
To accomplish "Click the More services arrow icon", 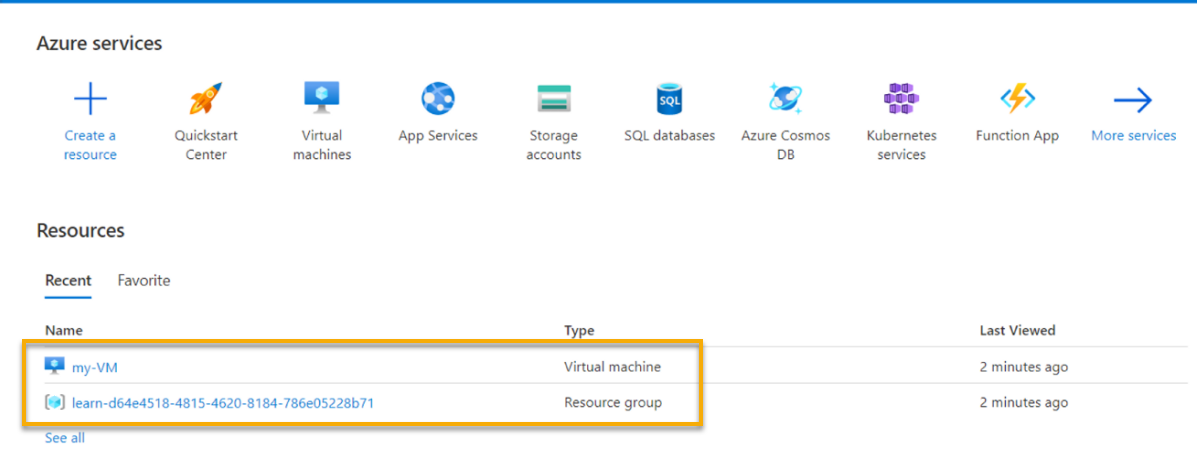I will tap(1133, 99).
